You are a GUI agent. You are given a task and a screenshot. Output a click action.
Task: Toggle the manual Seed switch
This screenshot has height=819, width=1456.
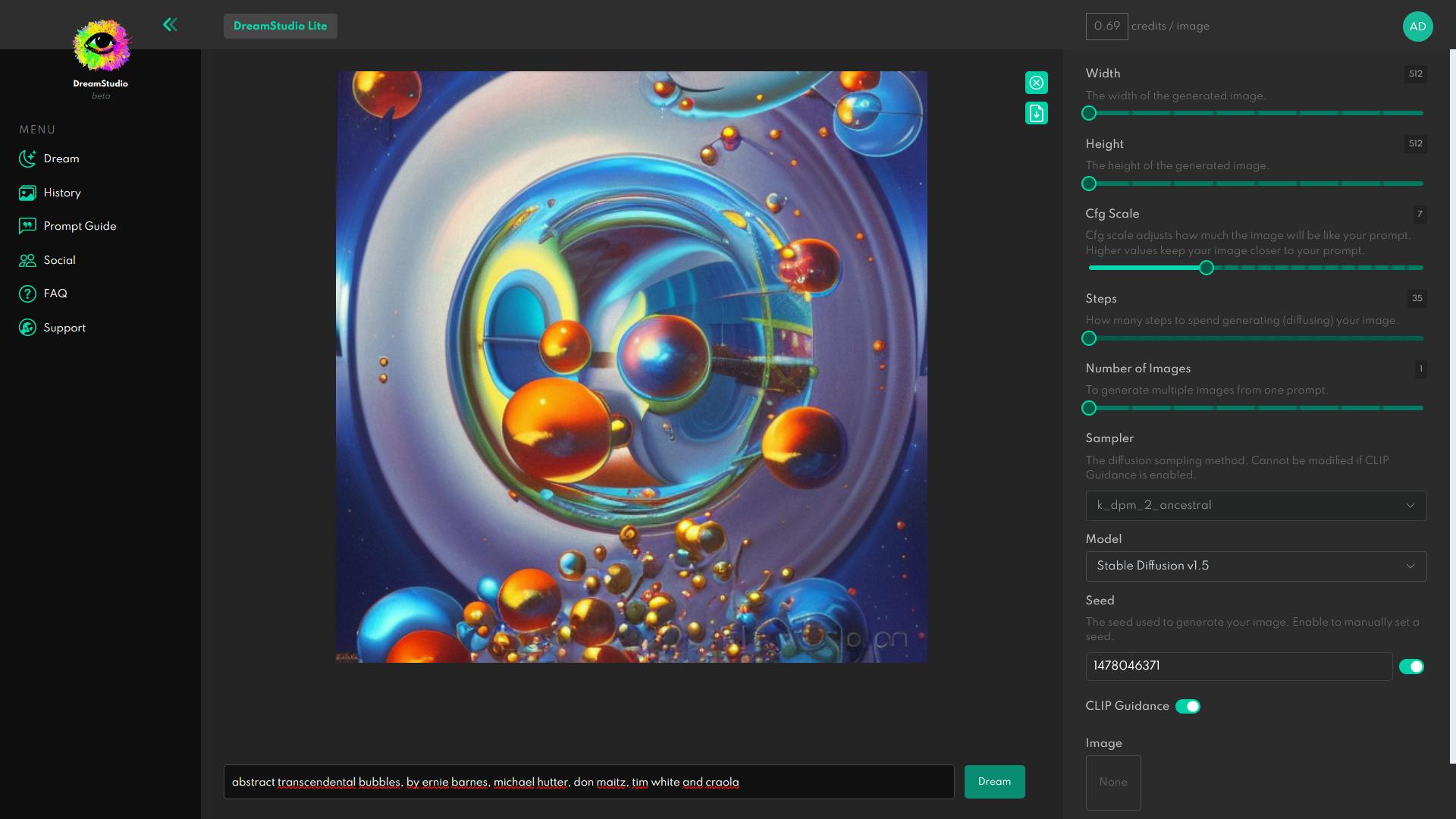[1410, 667]
